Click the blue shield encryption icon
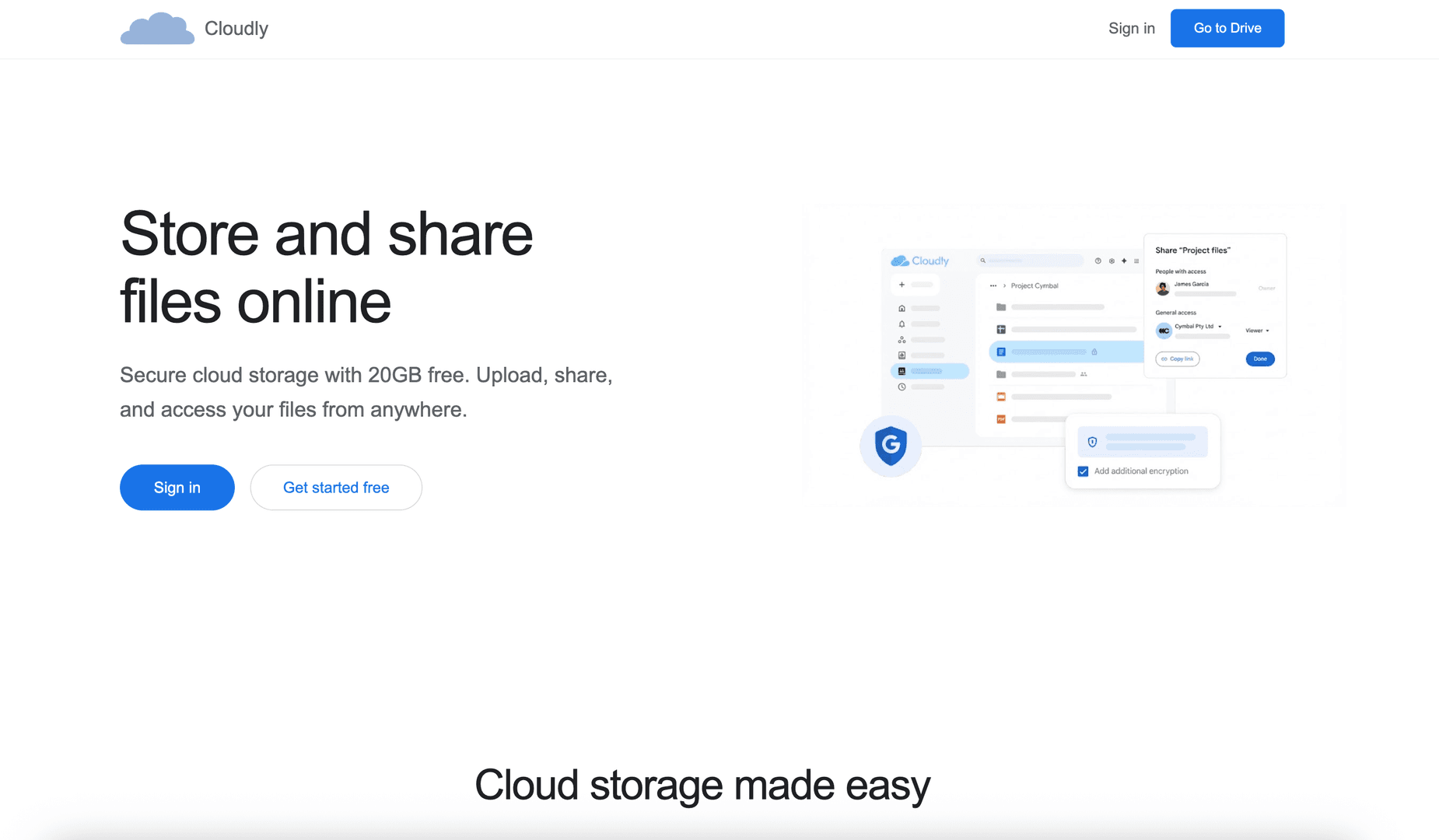 1092,443
